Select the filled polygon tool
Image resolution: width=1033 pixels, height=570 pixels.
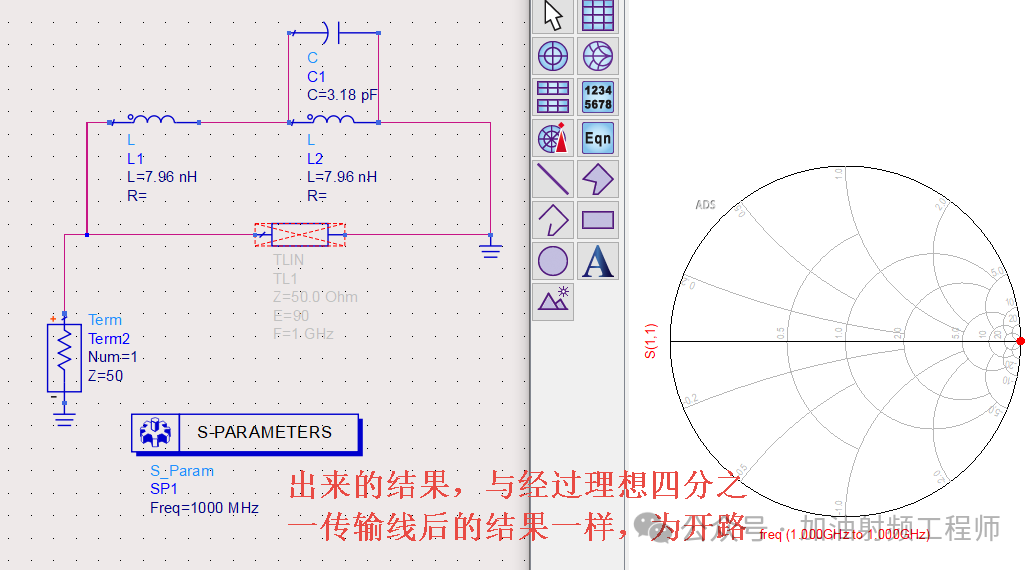pyautogui.click(x=598, y=179)
